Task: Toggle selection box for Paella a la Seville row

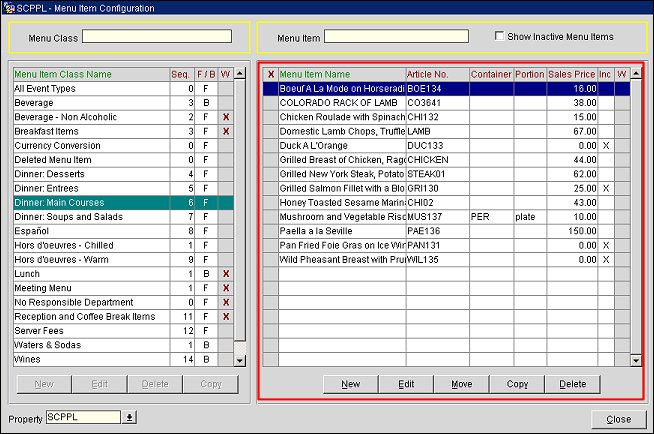Action: click(270, 231)
